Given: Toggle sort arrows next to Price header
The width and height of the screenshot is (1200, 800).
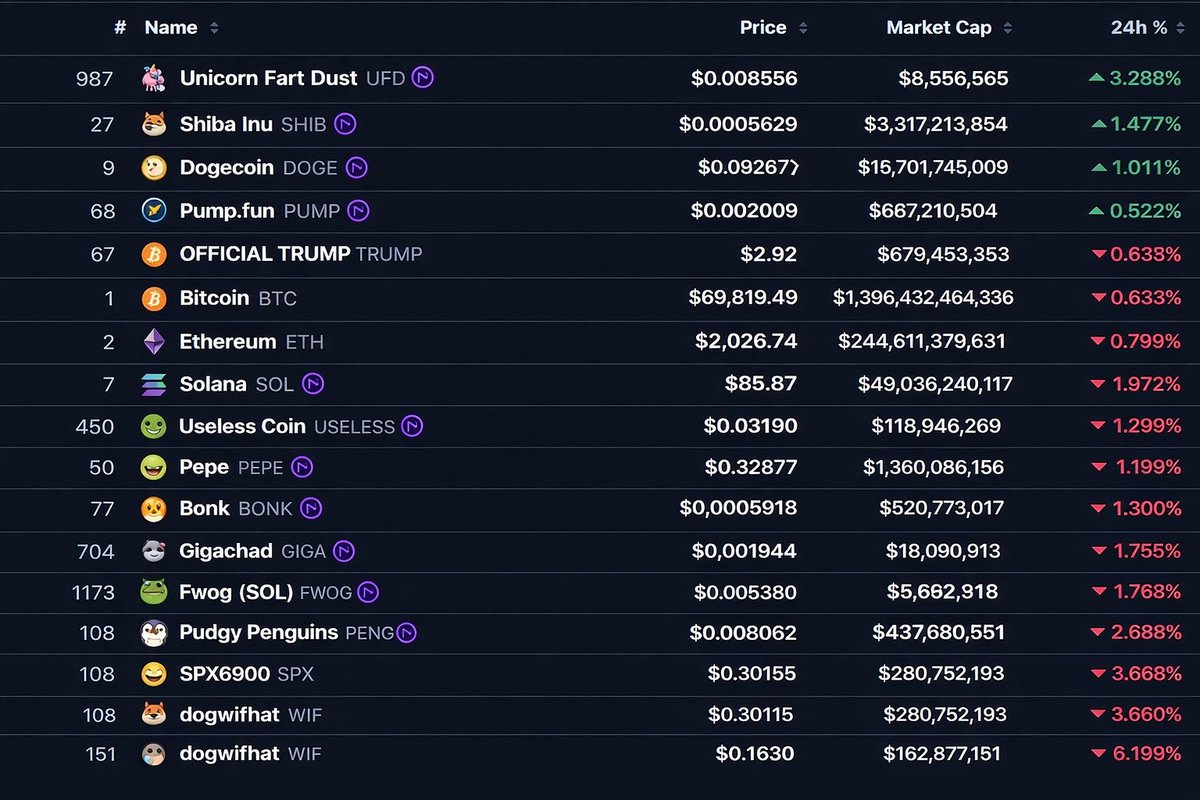Looking at the screenshot, I should pyautogui.click(x=803, y=28).
